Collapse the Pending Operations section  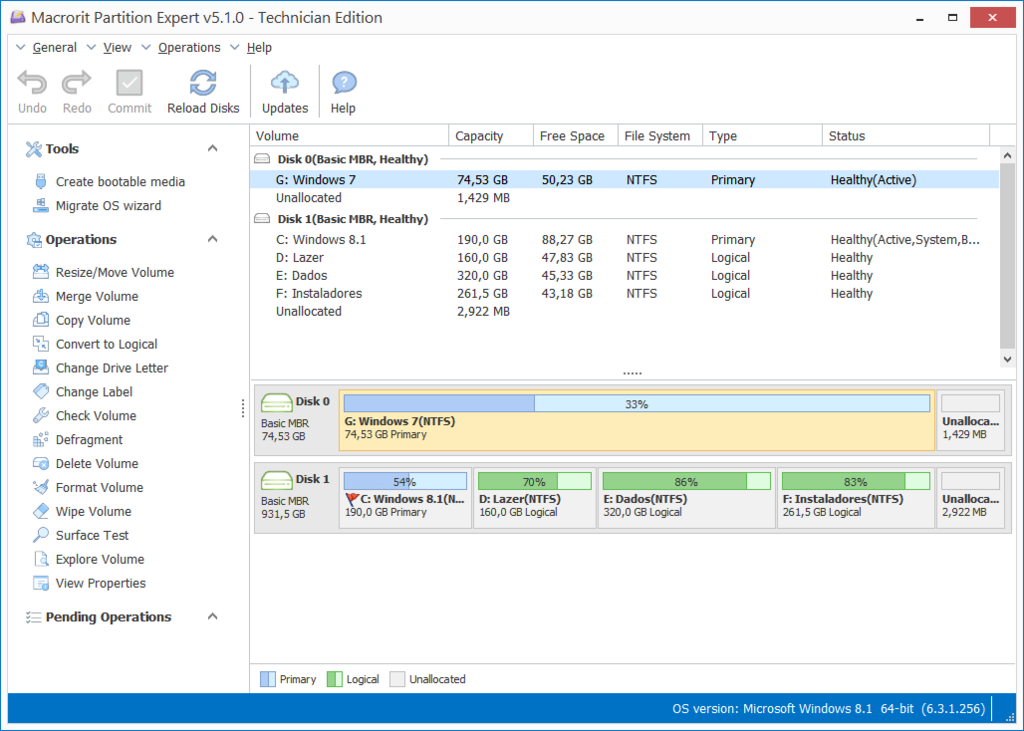(x=212, y=617)
